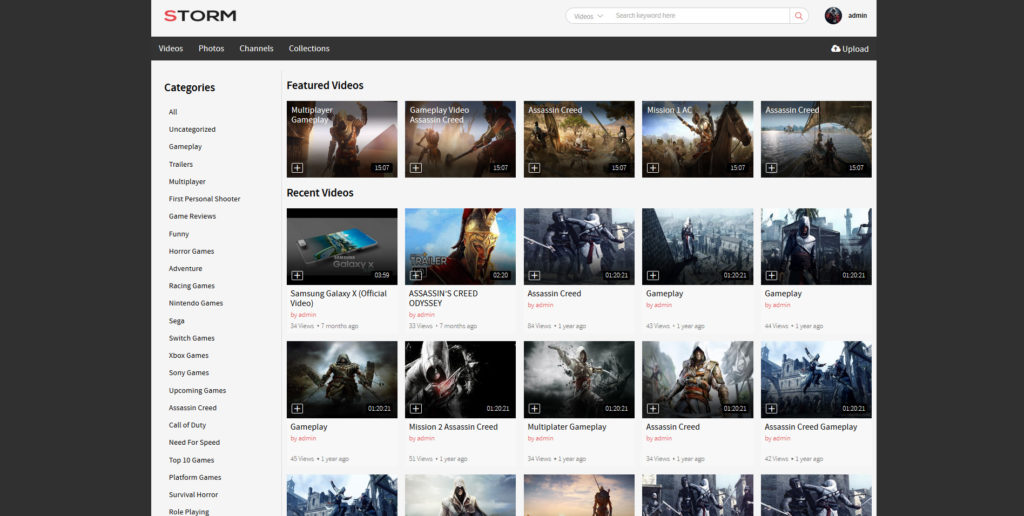
Task: Select the Funny category
Action: (179, 234)
